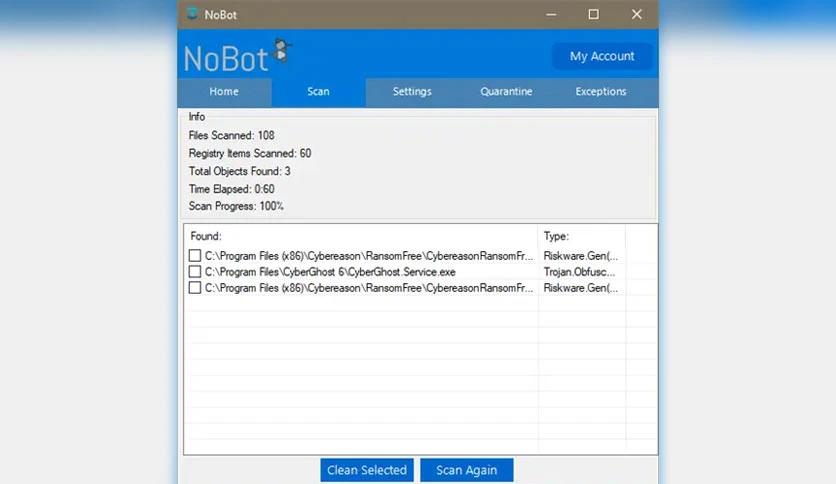Open My Account

602,56
